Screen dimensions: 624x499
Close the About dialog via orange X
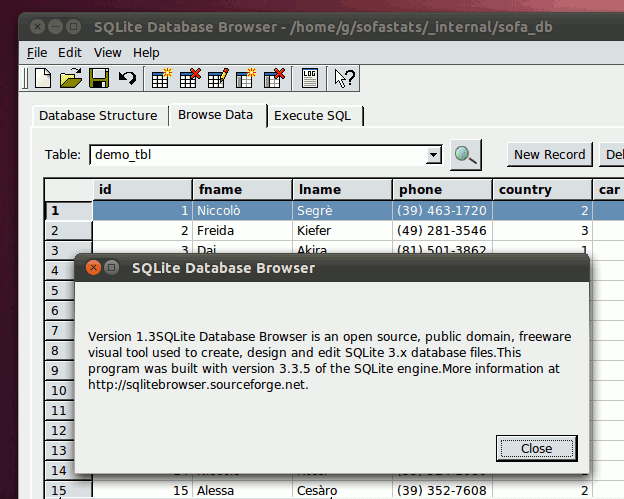94,268
